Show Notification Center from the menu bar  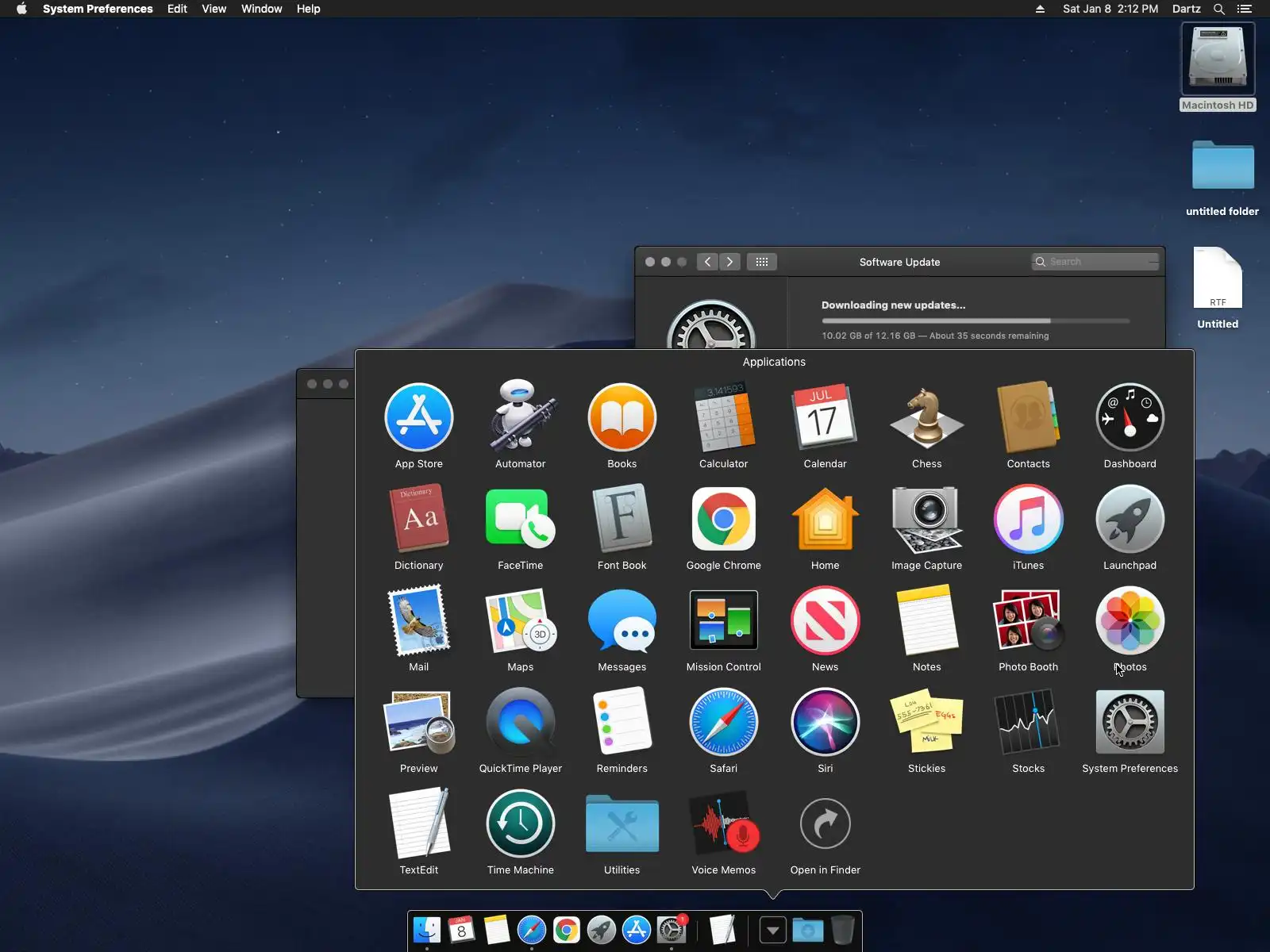click(x=1245, y=9)
